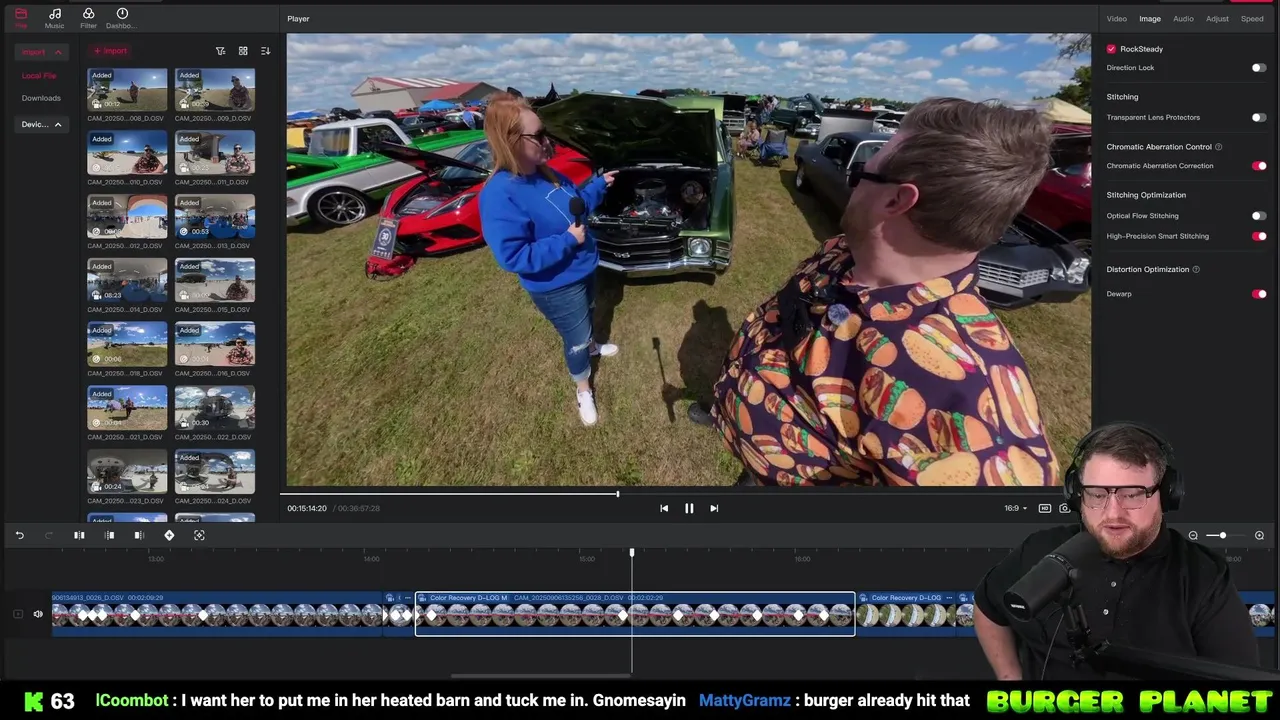Trim clip start to playhead
This screenshot has height=720, width=1280.
click(110, 536)
